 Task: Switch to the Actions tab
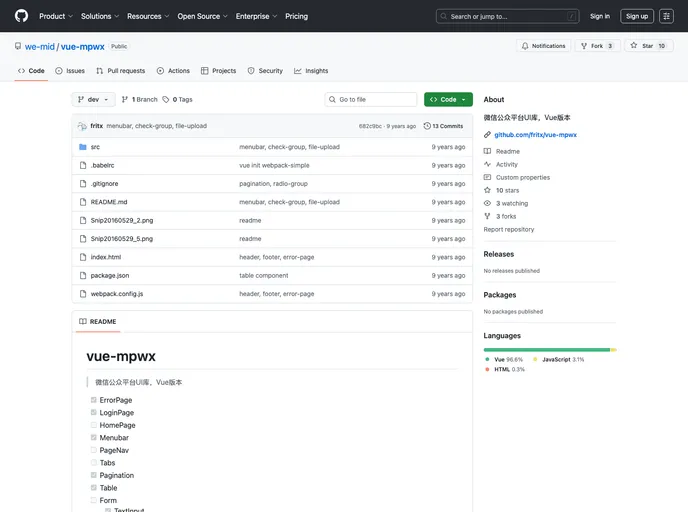coord(173,71)
